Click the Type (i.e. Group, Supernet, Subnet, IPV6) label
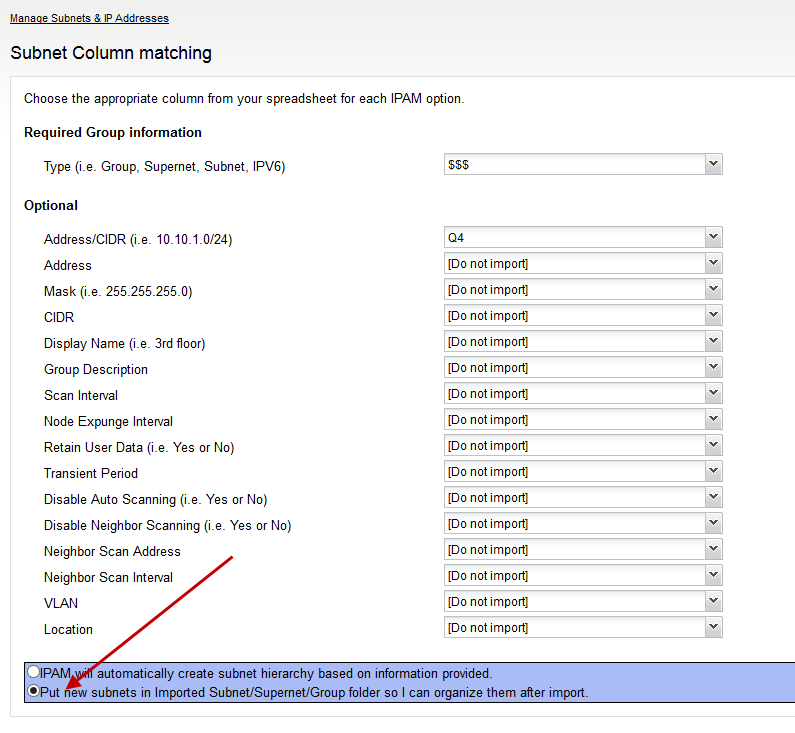Screen dimensions: 795x733 coord(164,167)
